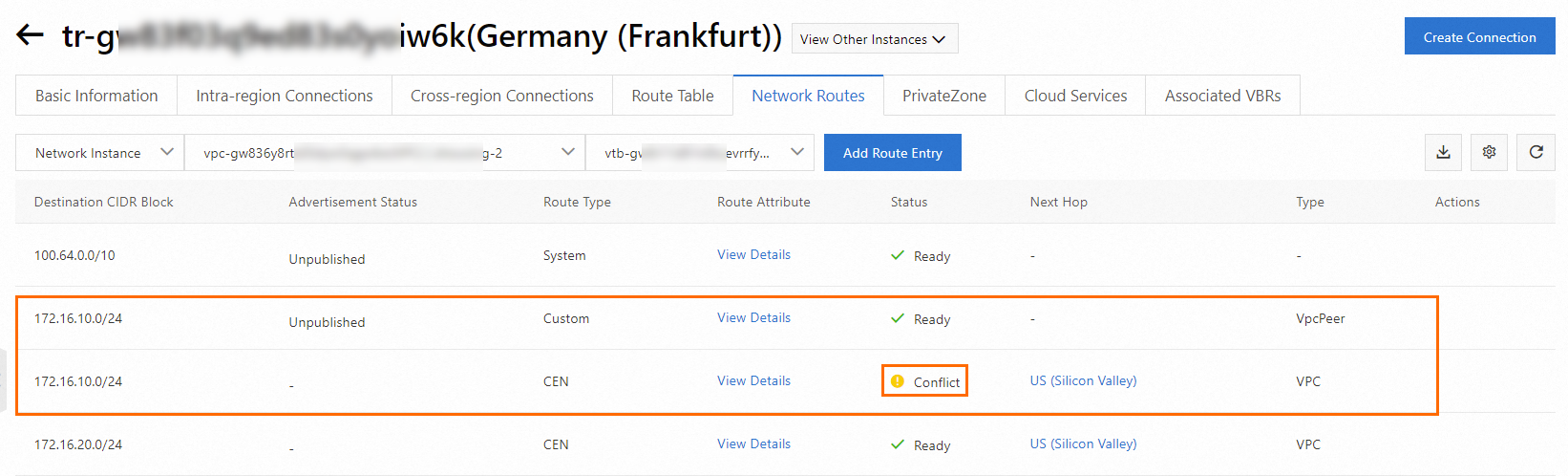Select the Route Table tab

(672, 96)
